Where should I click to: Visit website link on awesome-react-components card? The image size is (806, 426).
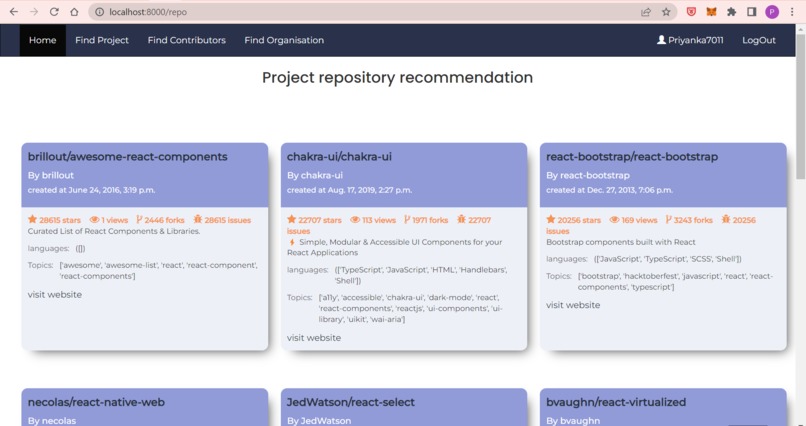(54, 294)
